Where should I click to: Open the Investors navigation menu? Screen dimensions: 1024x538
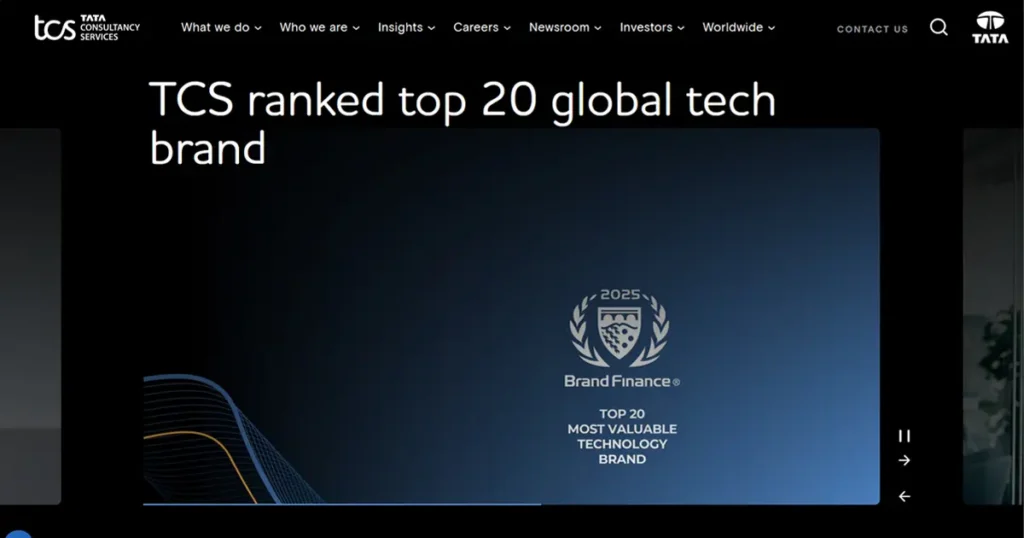652,28
